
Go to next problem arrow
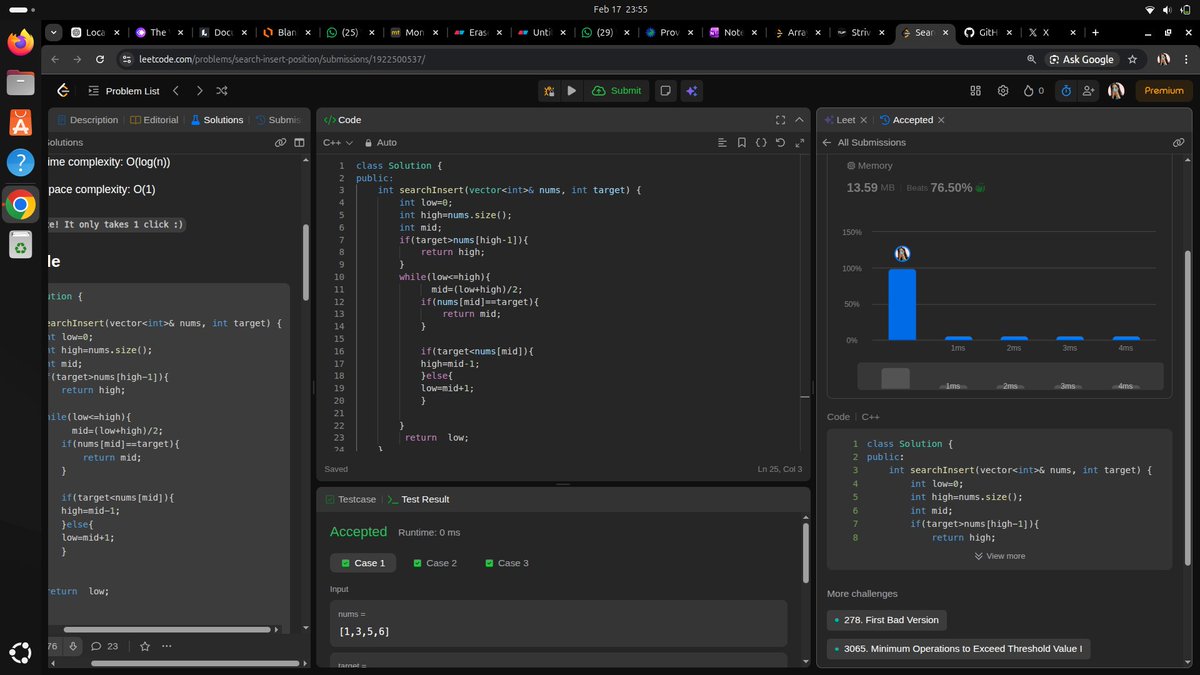point(199,90)
